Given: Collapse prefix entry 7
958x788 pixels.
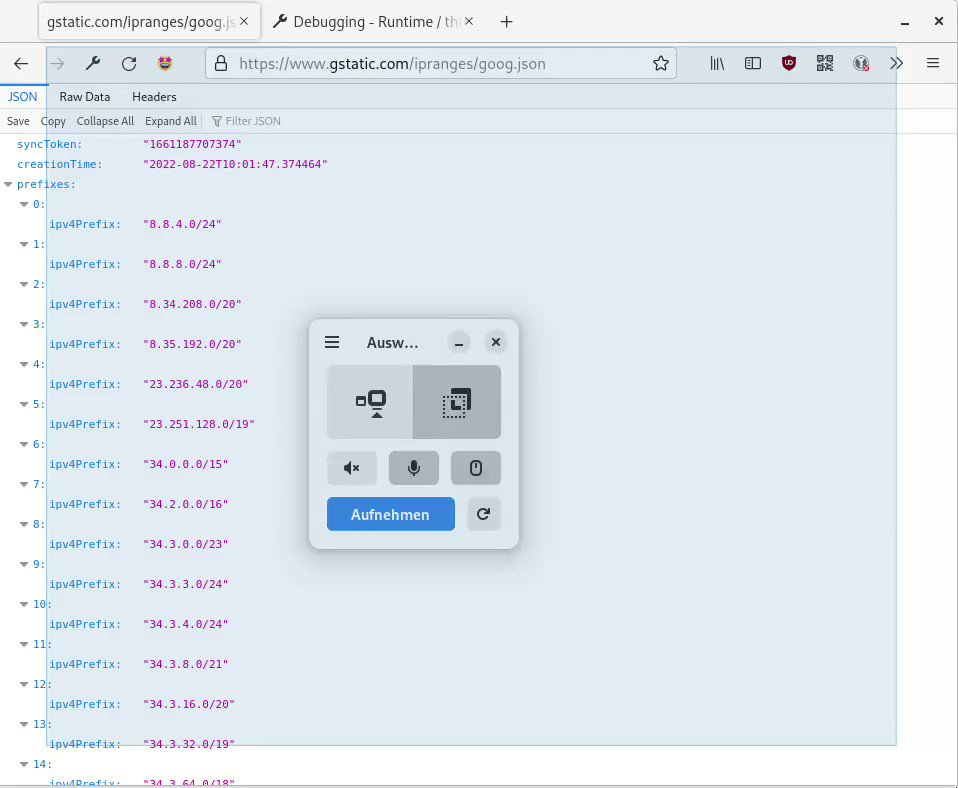Looking at the screenshot, I should [24, 484].
